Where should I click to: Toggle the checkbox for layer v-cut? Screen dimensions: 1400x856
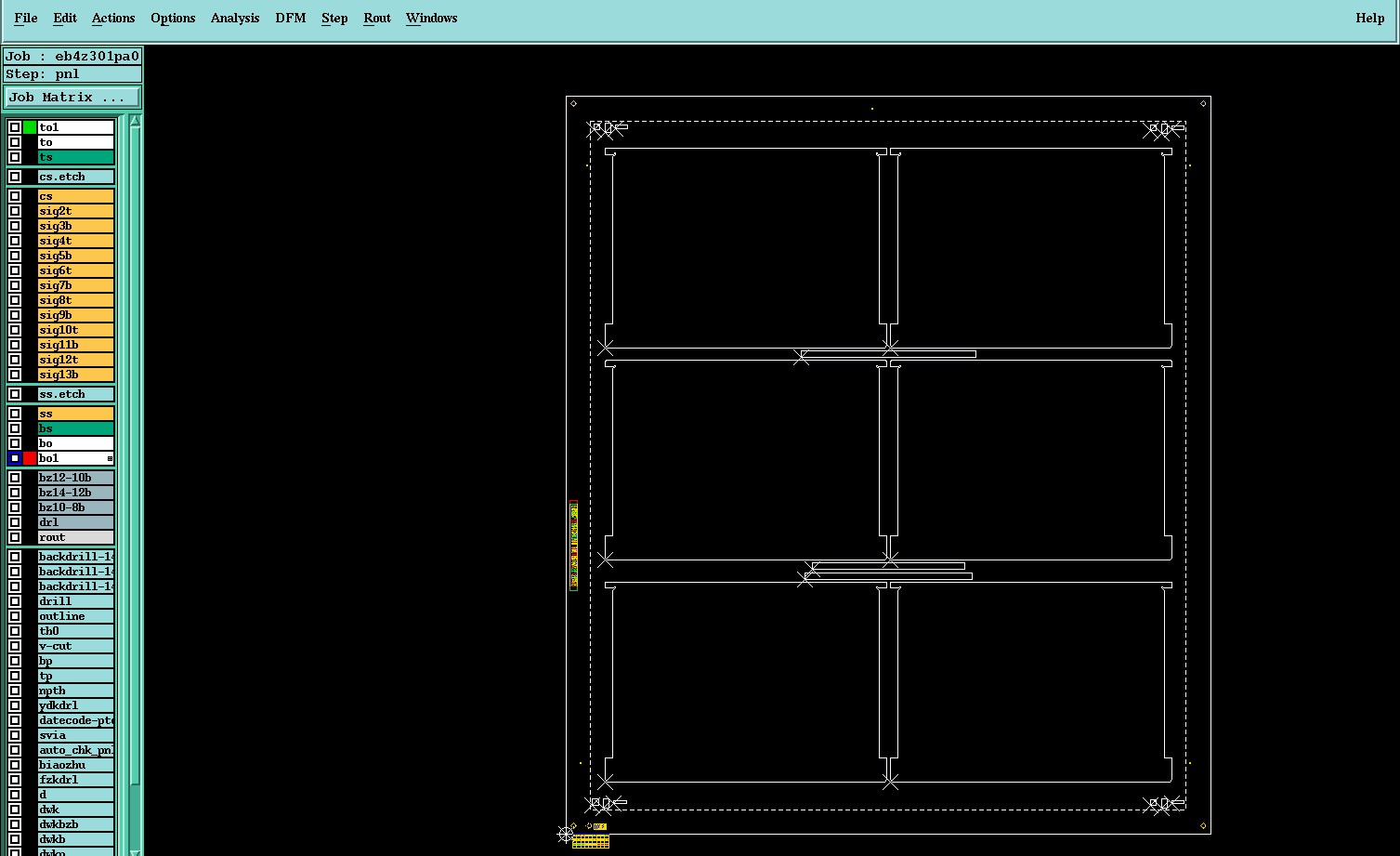point(15,646)
